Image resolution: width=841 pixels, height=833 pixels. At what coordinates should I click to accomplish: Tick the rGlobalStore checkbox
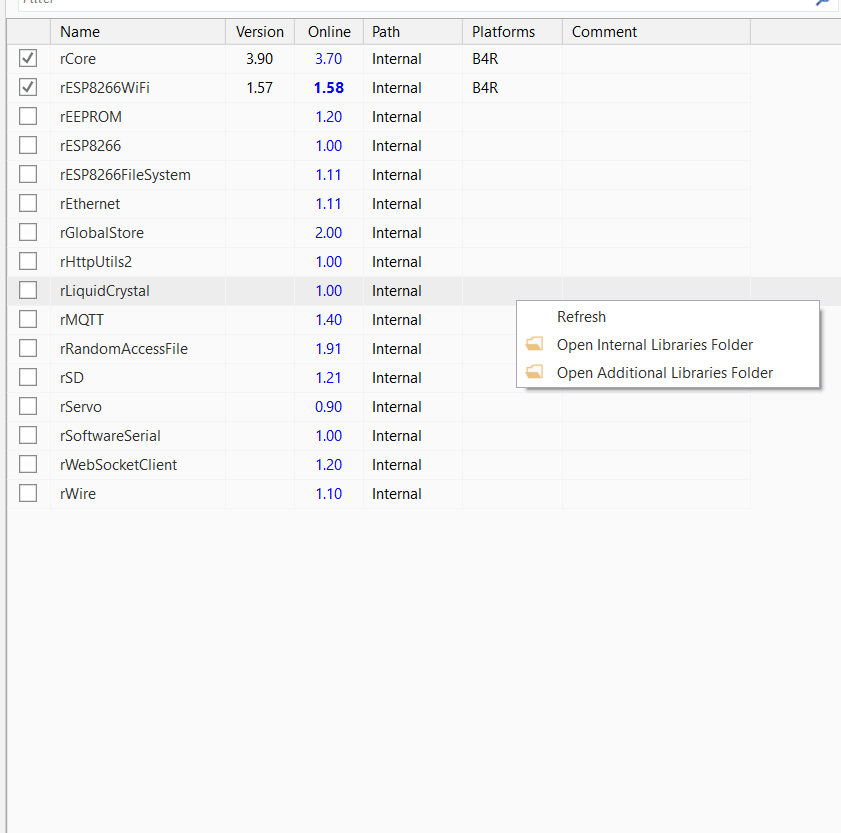click(28, 232)
